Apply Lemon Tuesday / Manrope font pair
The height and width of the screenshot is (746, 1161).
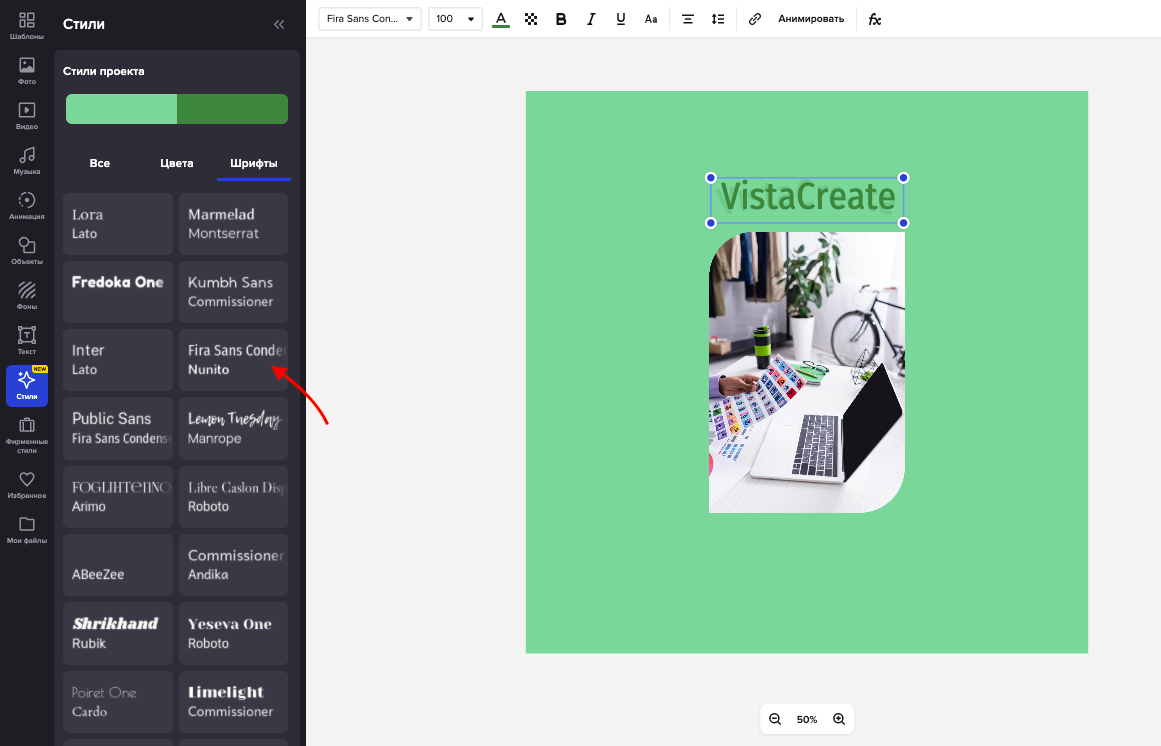[233, 429]
